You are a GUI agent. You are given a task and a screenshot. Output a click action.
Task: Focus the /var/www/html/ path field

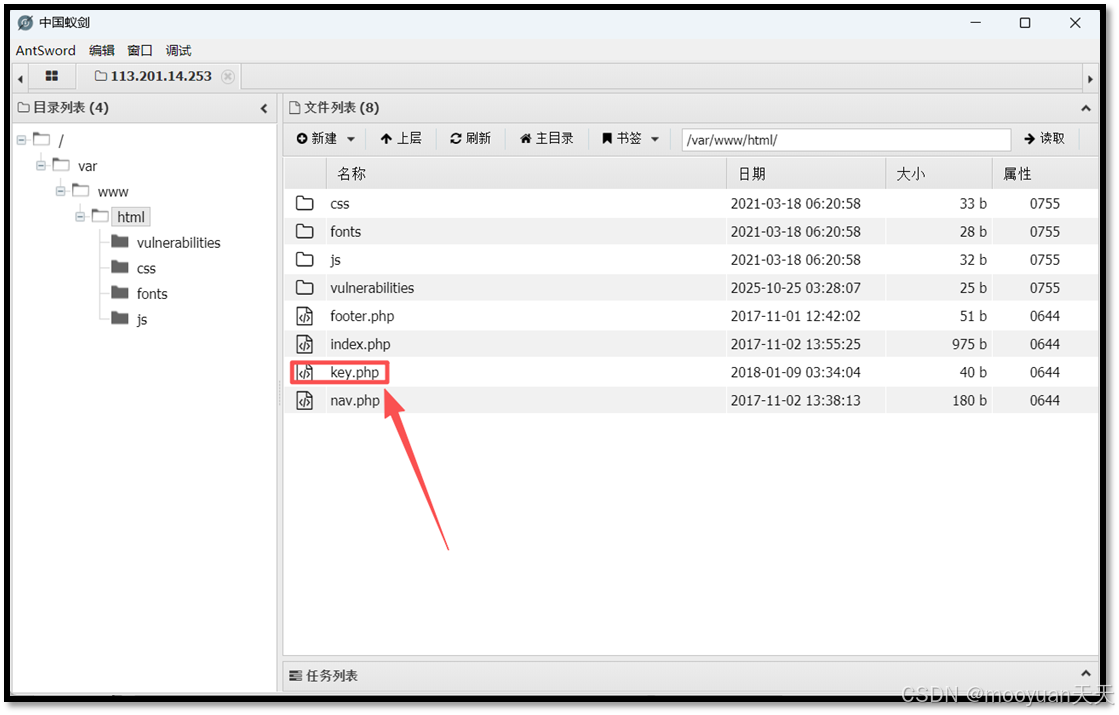coord(846,140)
